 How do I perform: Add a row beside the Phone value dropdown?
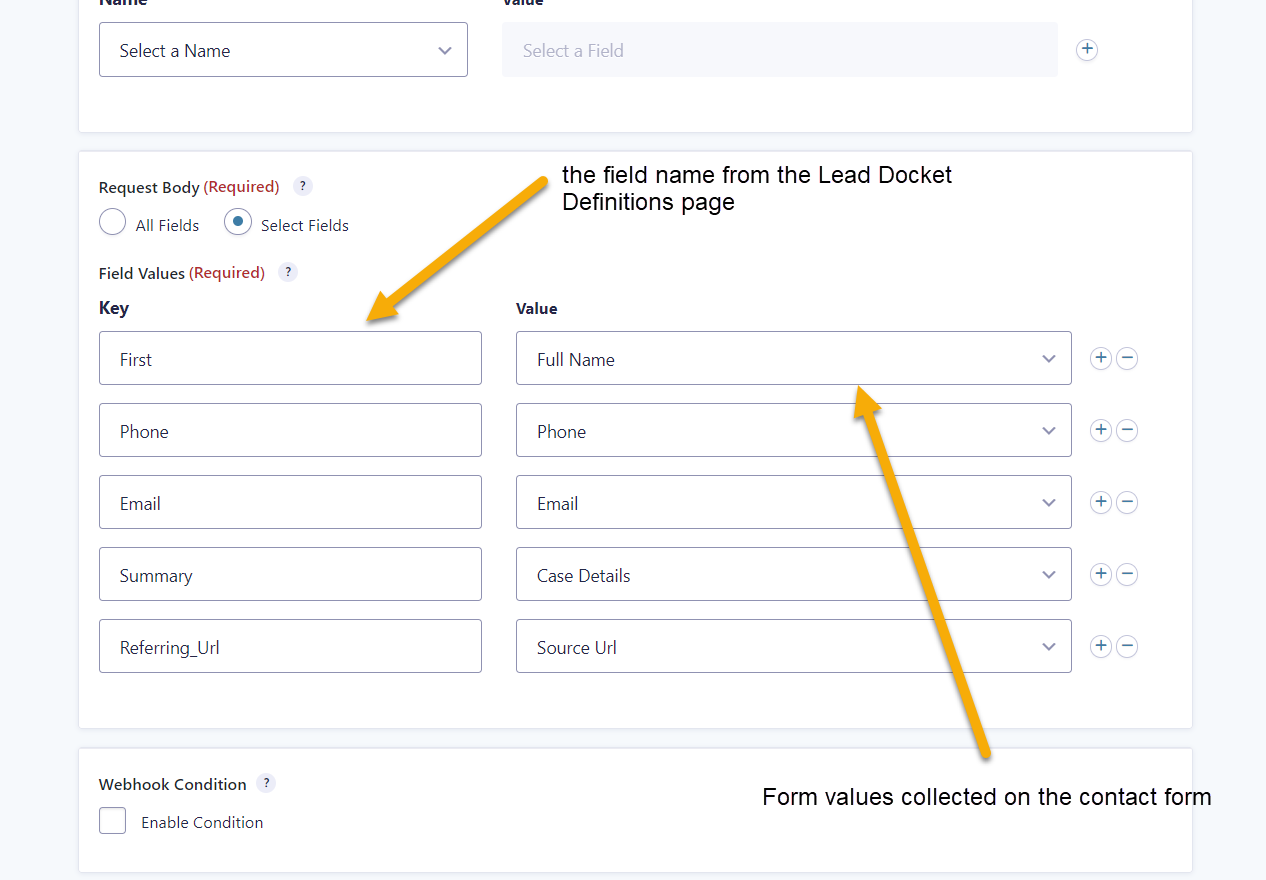coord(1100,430)
